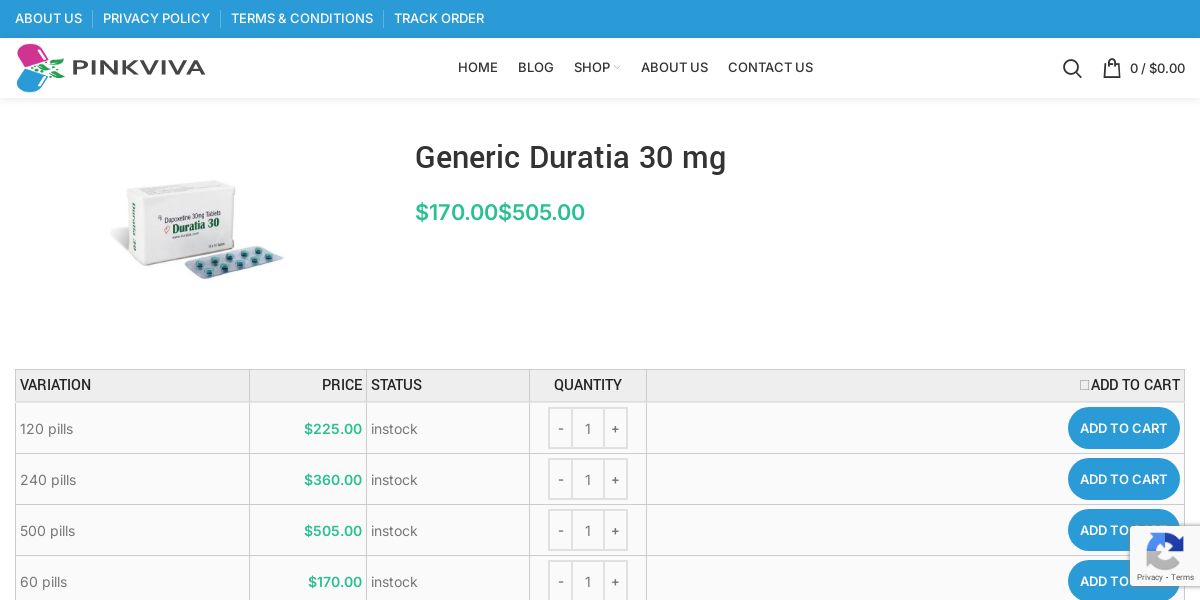This screenshot has width=1200, height=600.
Task: Focus the quantity field for 240 pills
Action: click(x=588, y=479)
